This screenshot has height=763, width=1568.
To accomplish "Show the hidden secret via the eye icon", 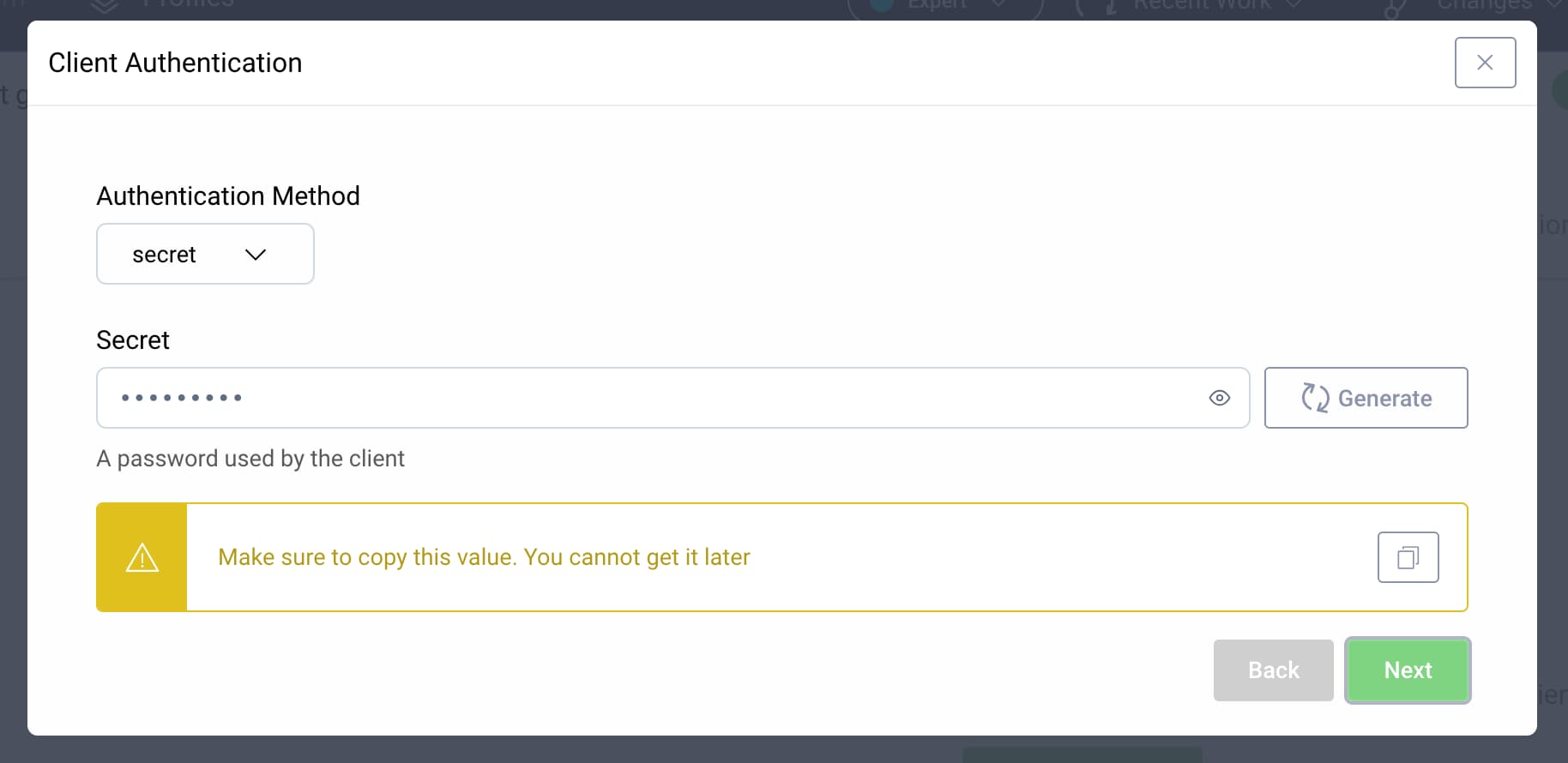I will [x=1219, y=397].
